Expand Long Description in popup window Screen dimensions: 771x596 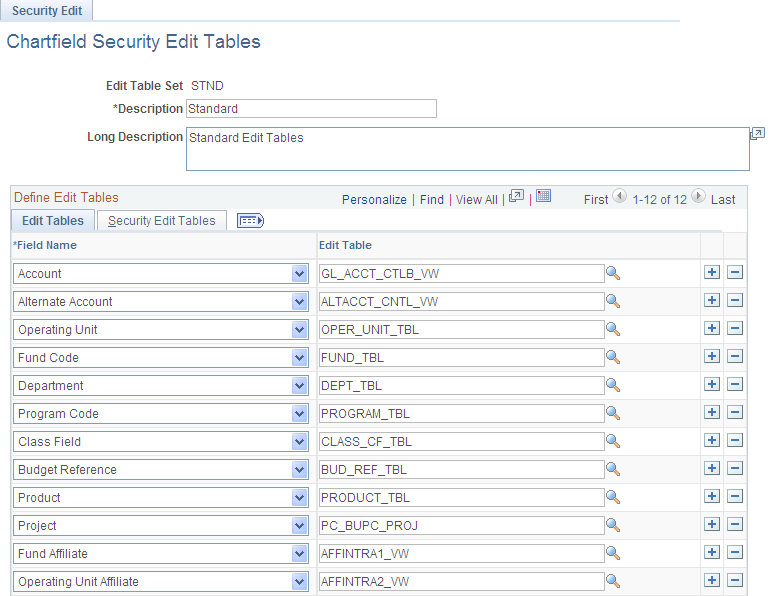coord(757,133)
